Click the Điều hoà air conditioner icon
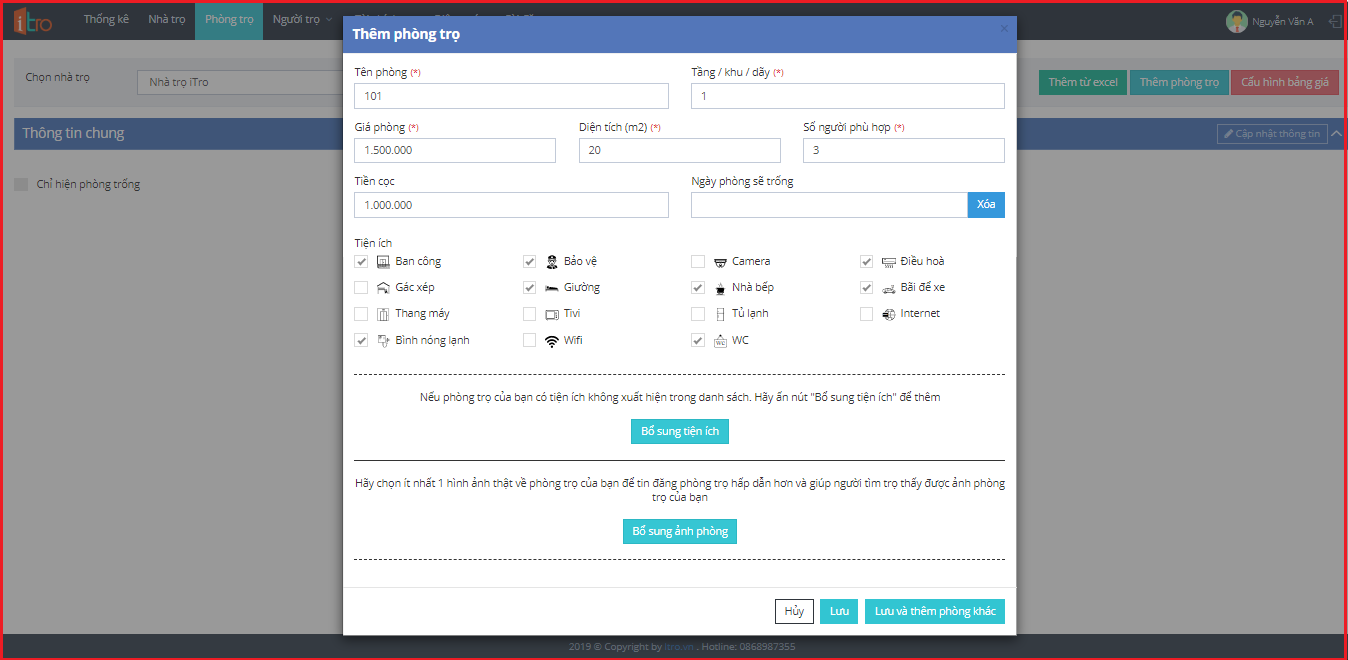The image size is (1348, 660). (x=889, y=262)
